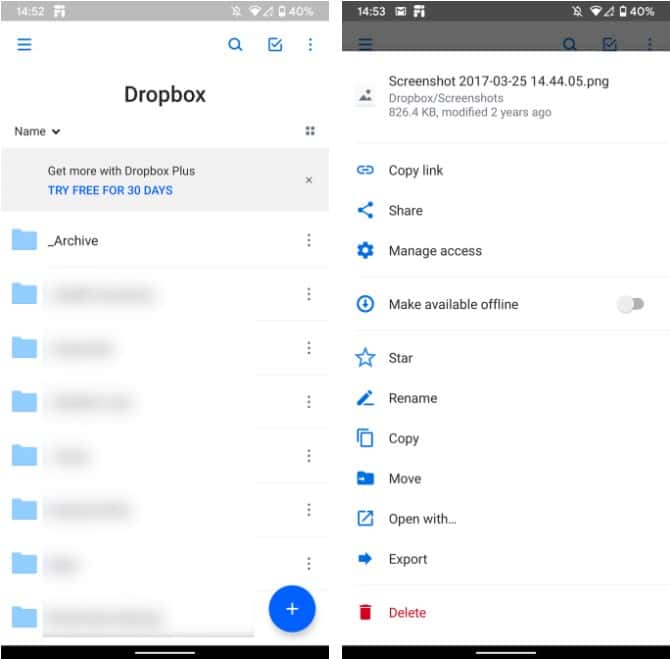Tap the star outline icon
Viewport: 670px width, 659px height.
pos(365,357)
